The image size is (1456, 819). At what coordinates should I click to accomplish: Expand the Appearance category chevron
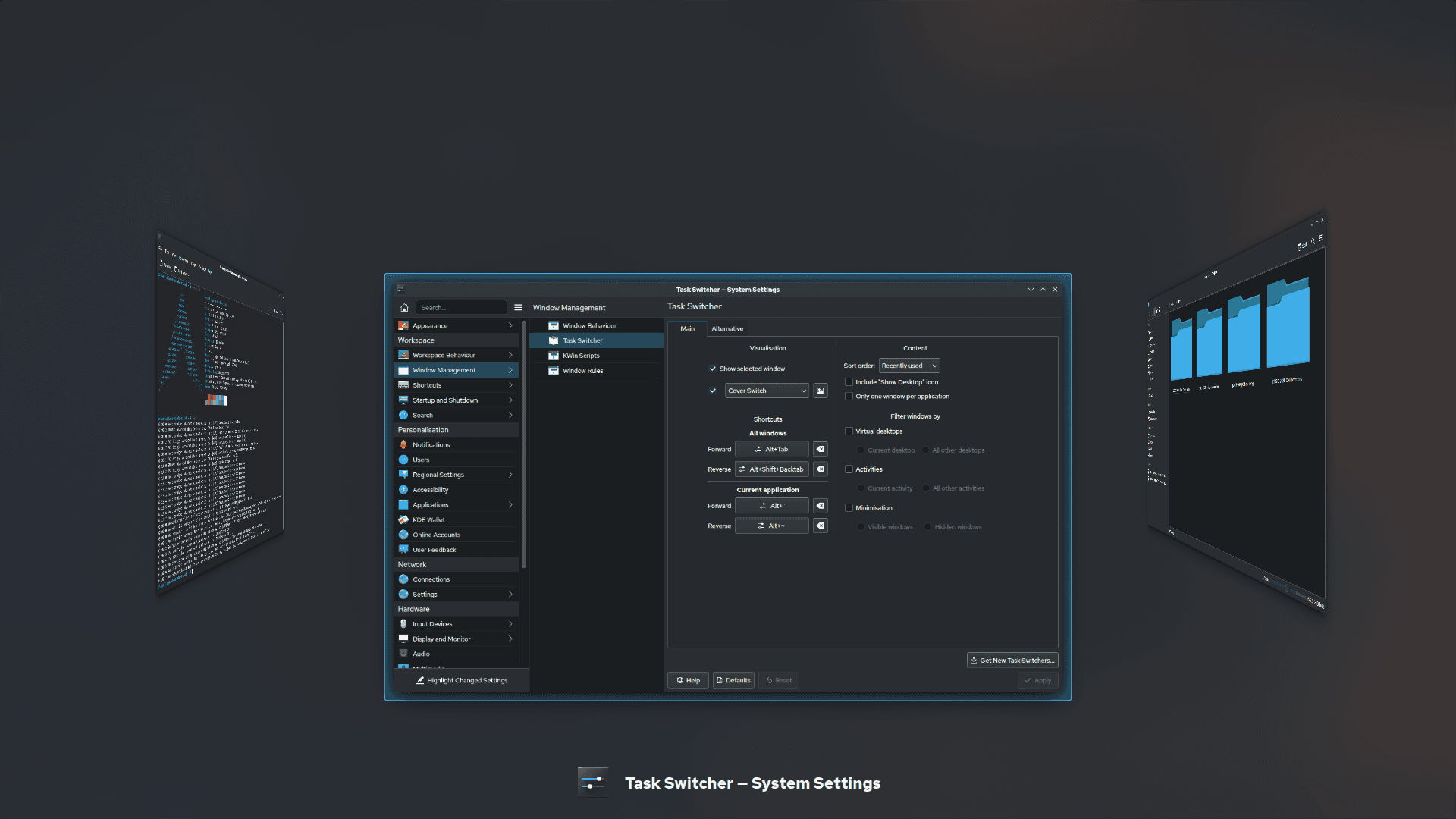(x=510, y=326)
